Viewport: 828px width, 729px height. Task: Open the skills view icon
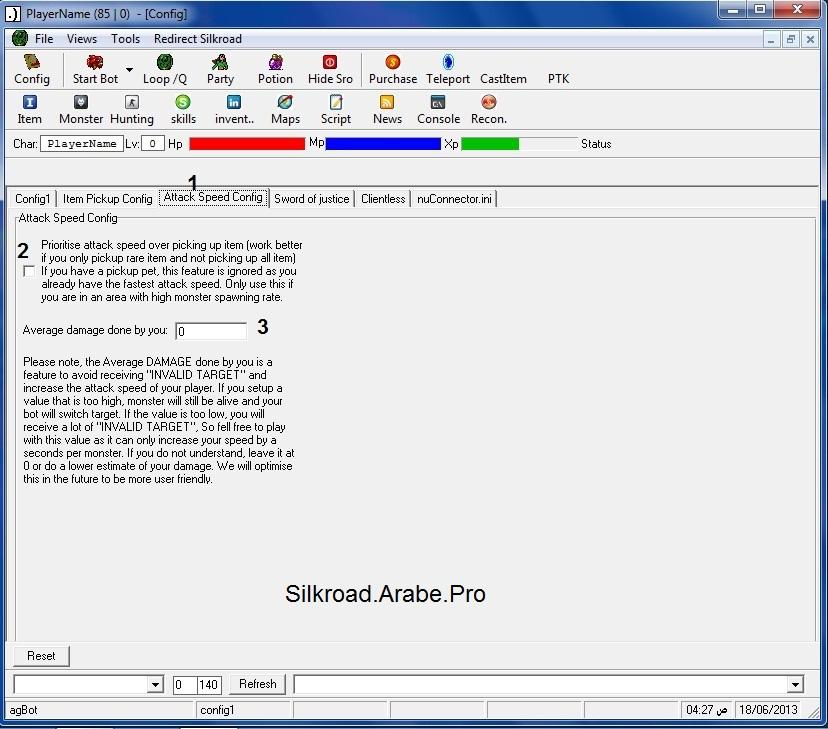pyautogui.click(x=183, y=110)
